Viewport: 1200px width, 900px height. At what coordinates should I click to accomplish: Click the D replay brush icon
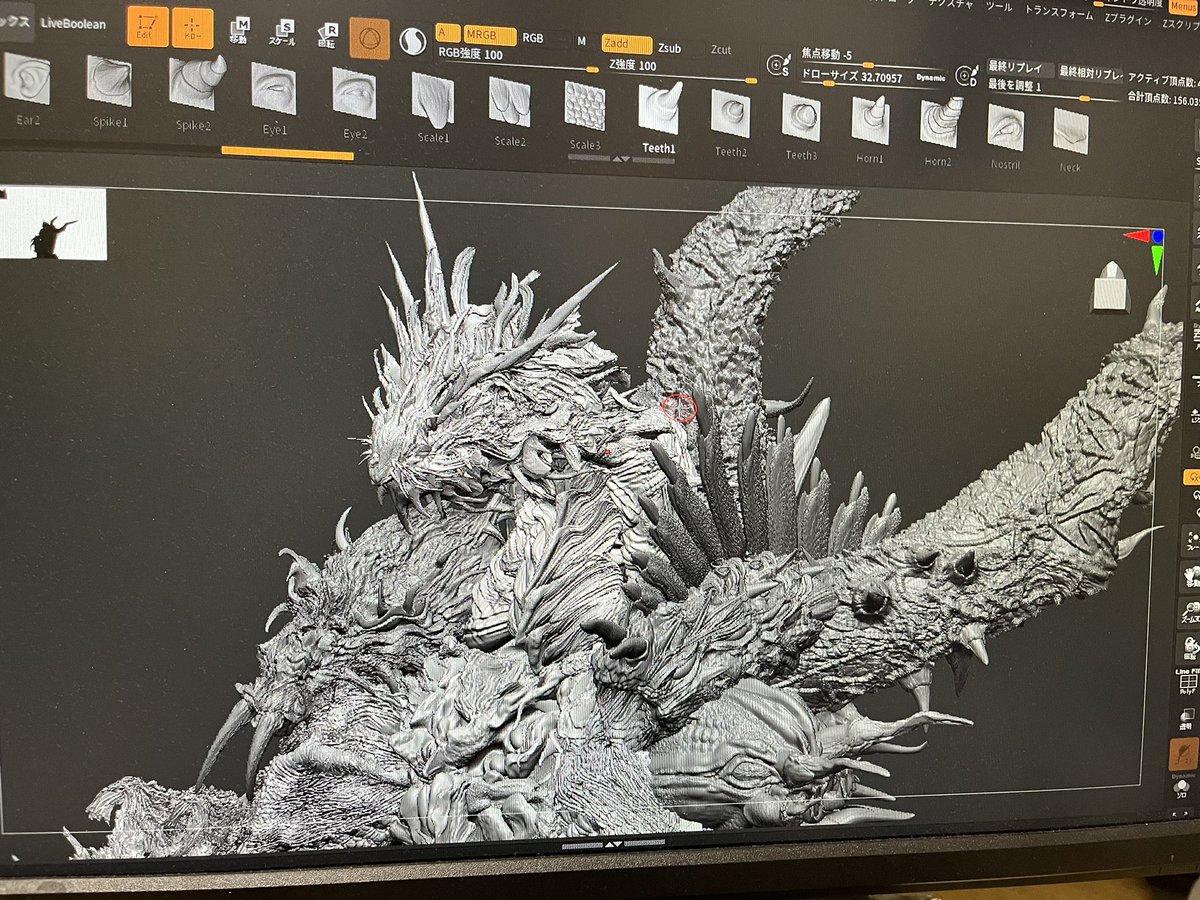[x=966, y=75]
